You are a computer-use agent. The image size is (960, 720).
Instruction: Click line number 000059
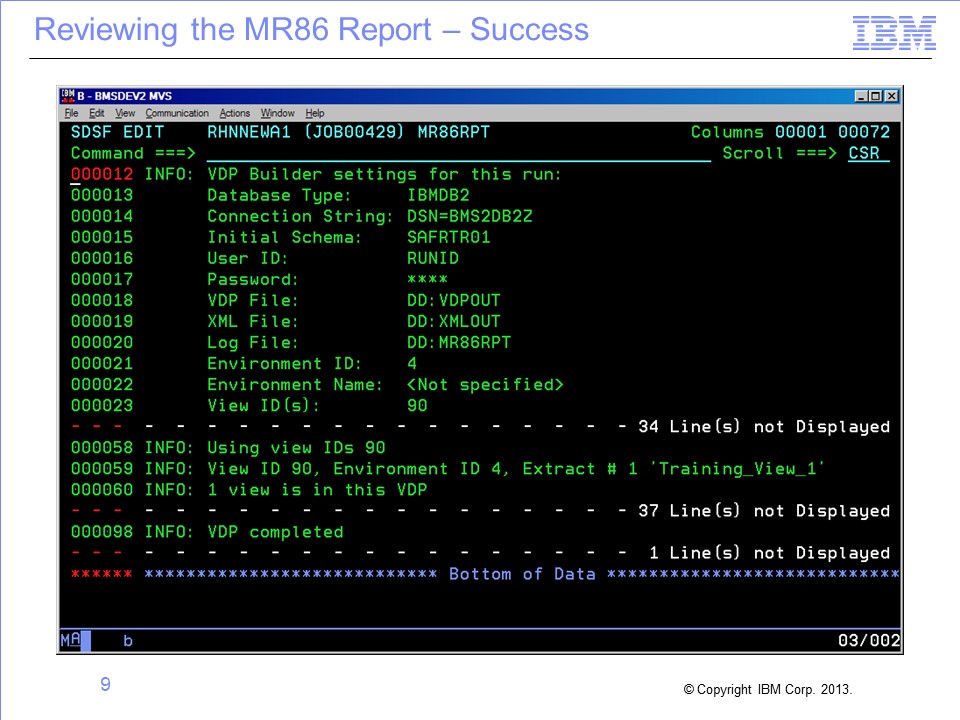tap(102, 468)
